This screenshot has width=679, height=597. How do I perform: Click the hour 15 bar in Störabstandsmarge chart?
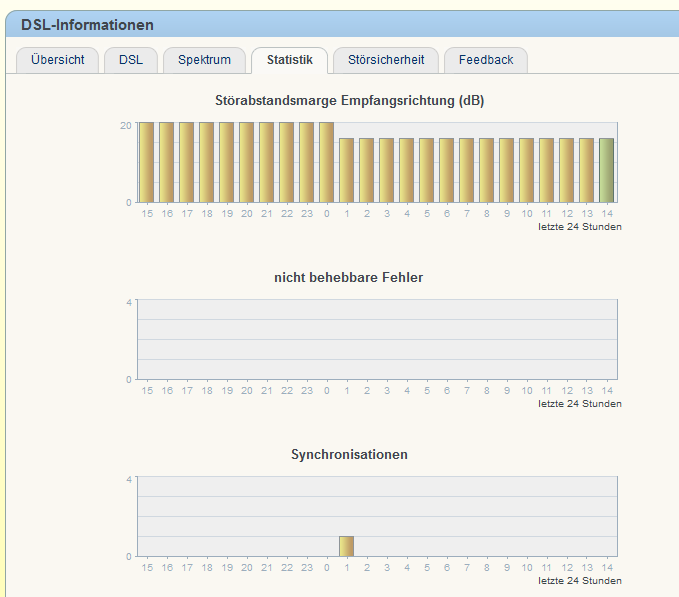tap(146, 162)
